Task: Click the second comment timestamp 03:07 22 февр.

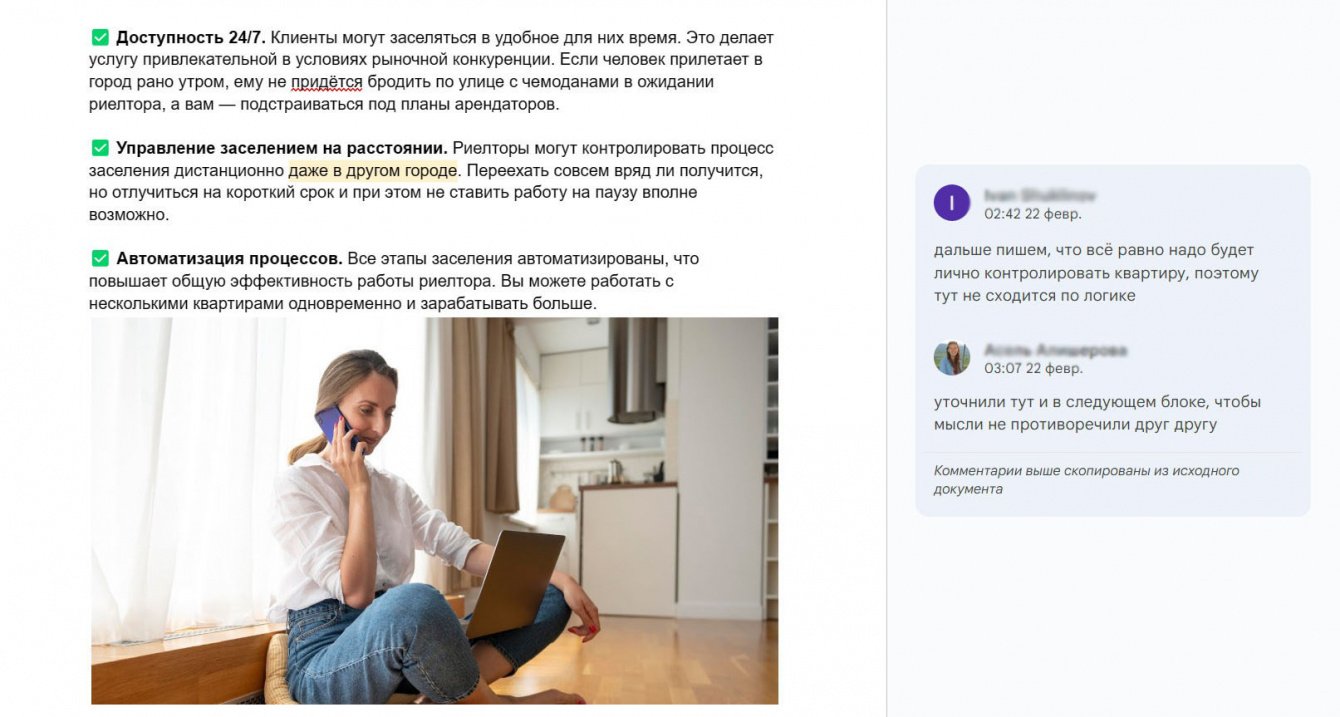Action: coord(1033,369)
